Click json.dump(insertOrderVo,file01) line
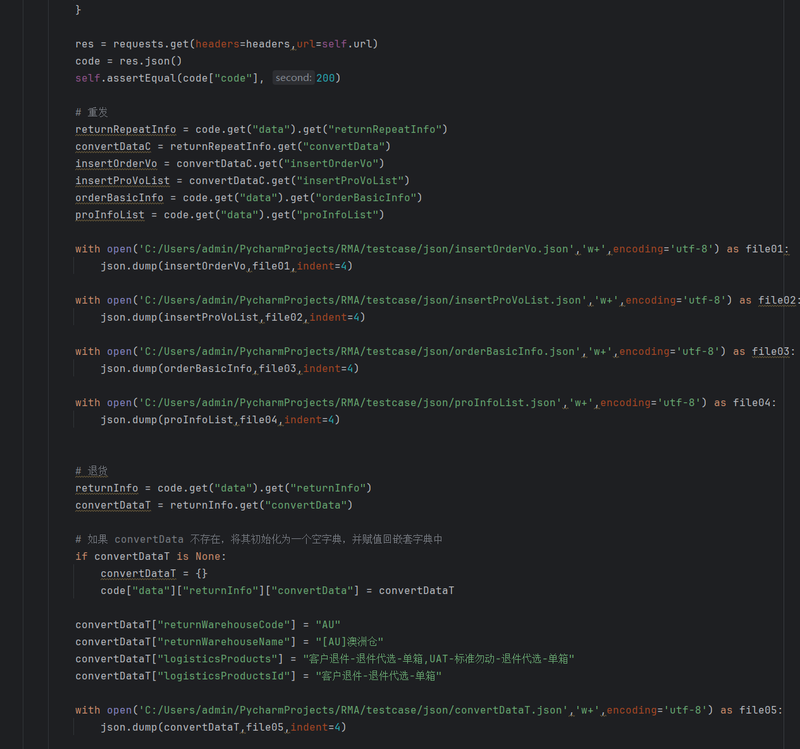The height and width of the screenshot is (749, 800). (227, 266)
